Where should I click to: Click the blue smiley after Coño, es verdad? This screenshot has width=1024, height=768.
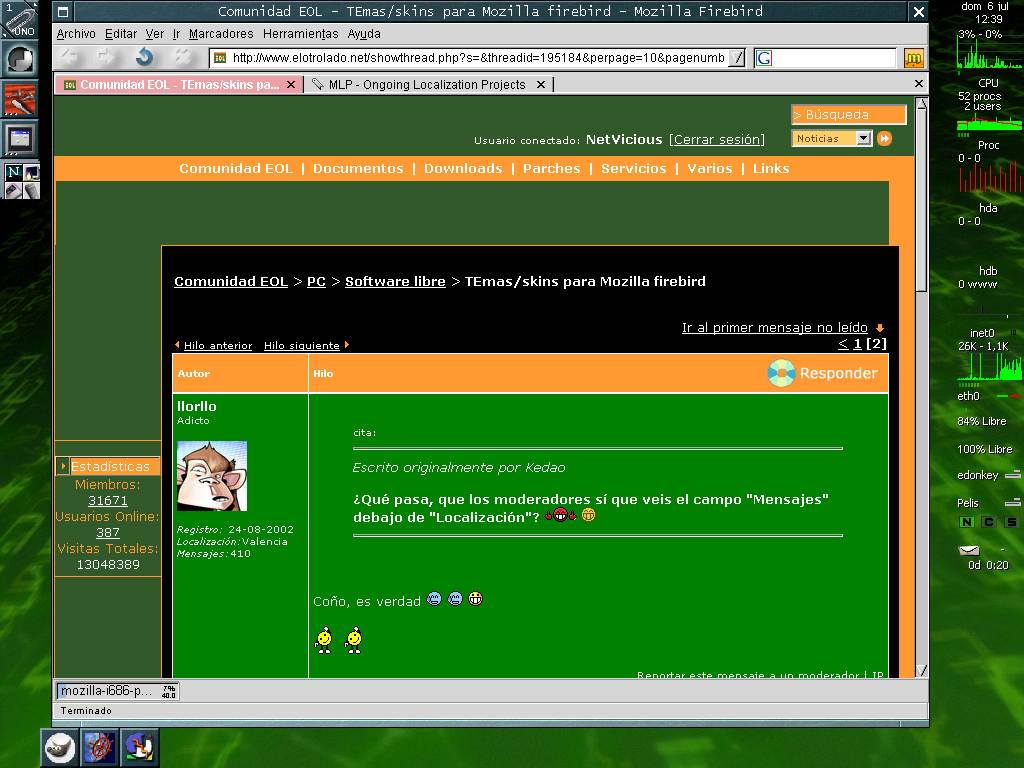434,599
